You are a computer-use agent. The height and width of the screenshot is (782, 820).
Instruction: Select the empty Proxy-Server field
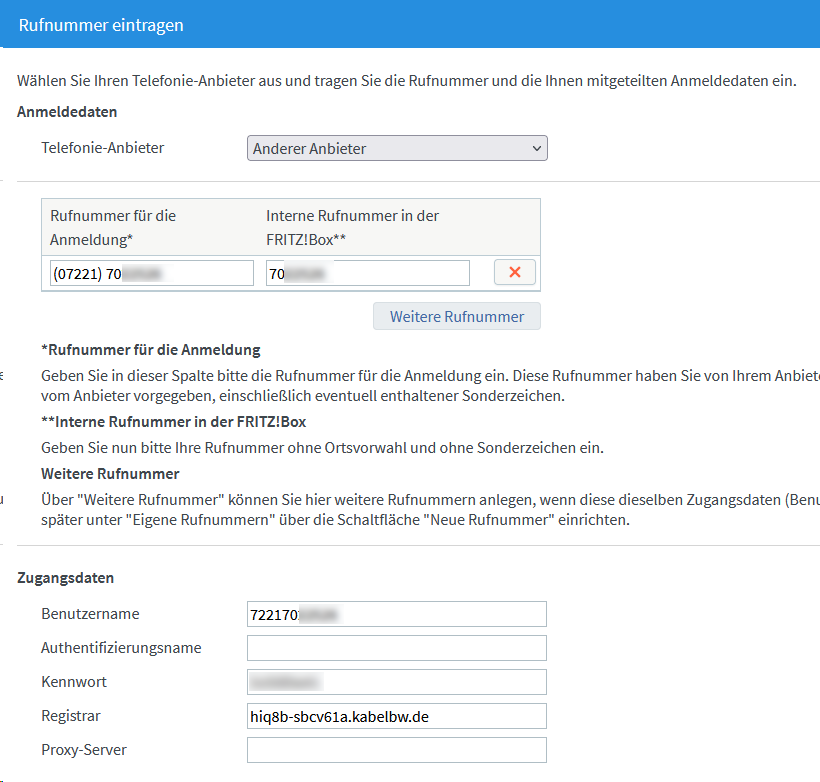coord(396,750)
